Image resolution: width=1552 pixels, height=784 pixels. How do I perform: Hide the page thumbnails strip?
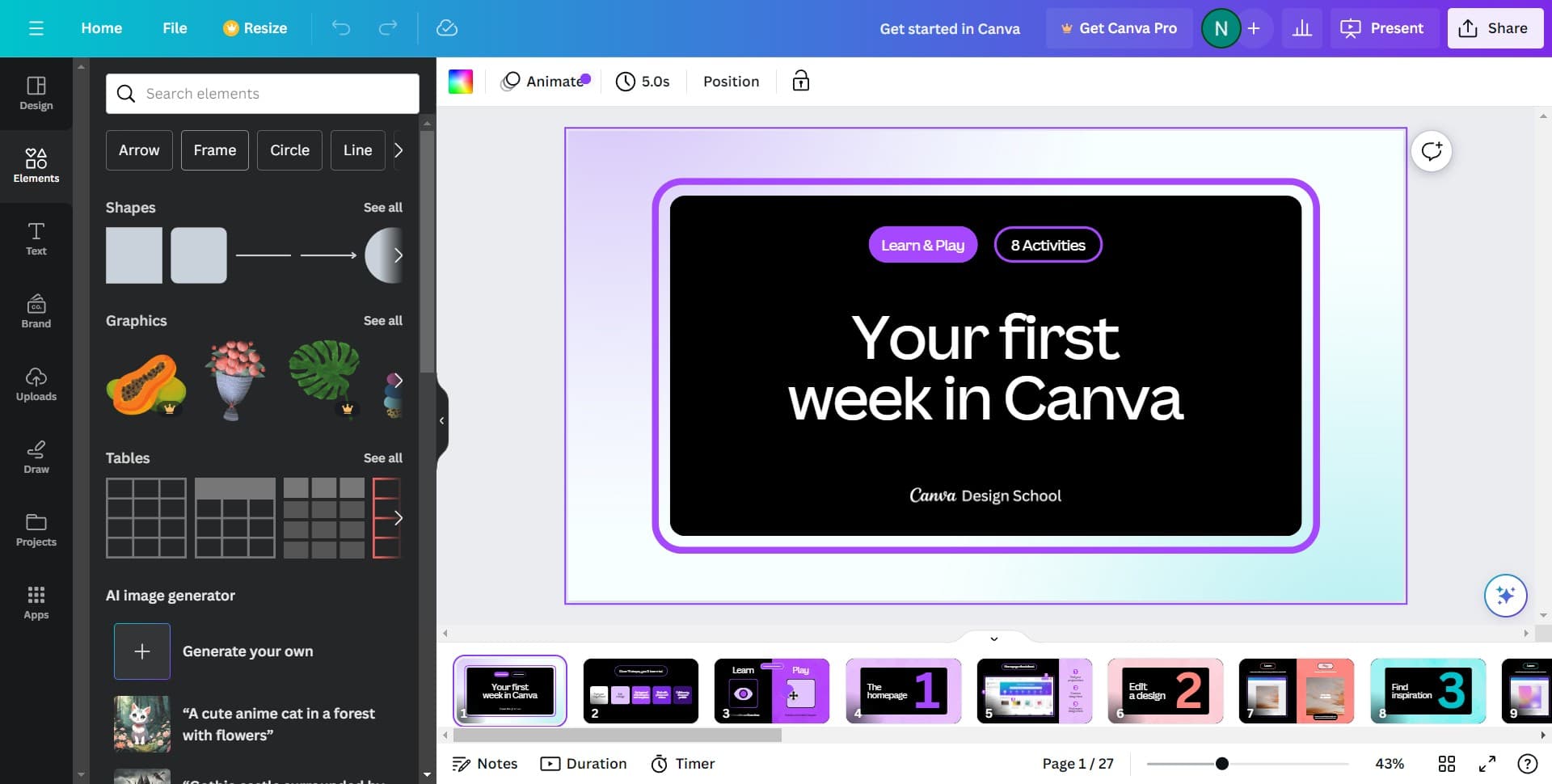pyautogui.click(x=993, y=639)
